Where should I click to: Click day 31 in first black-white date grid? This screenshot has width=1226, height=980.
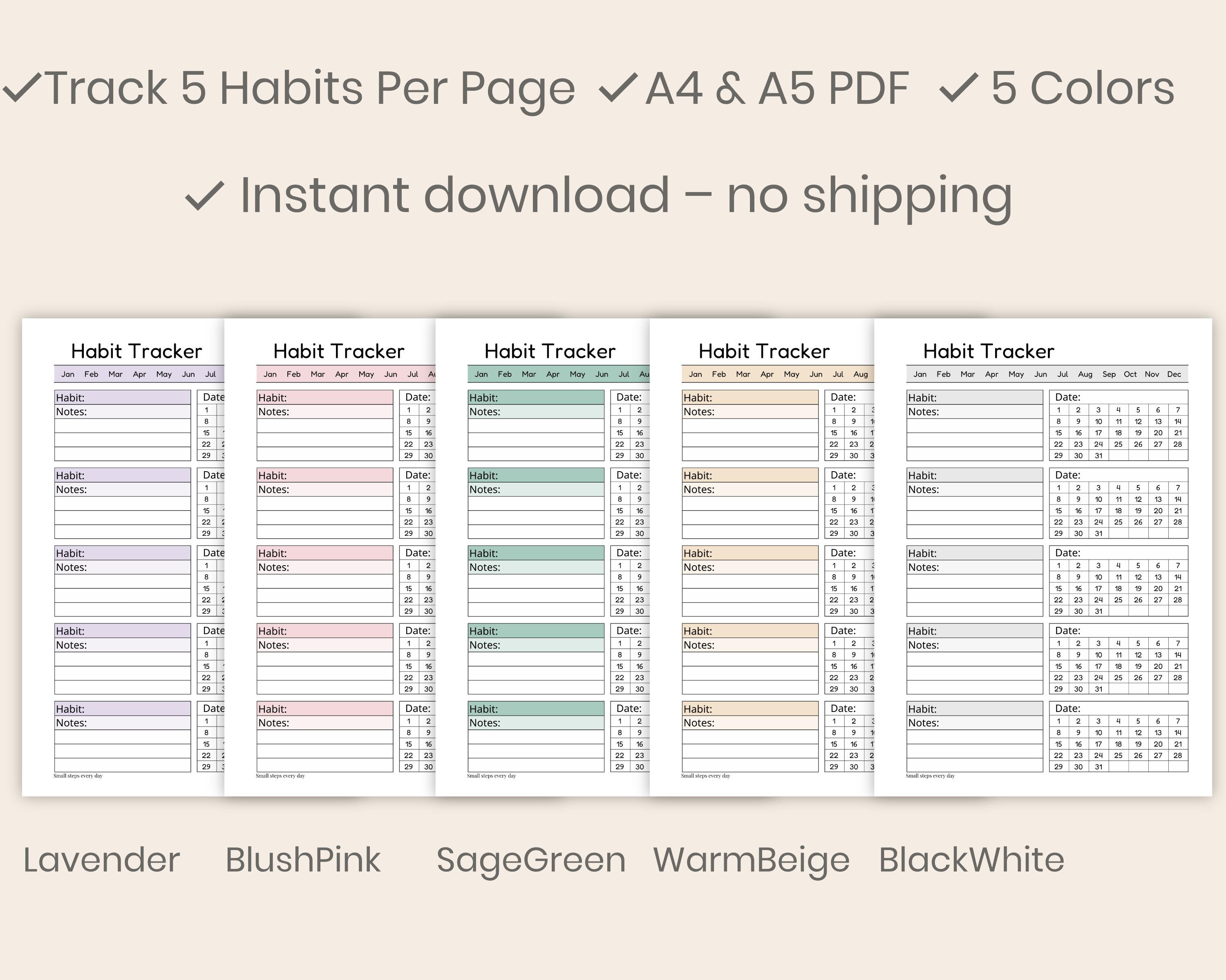coord(1098,456)
